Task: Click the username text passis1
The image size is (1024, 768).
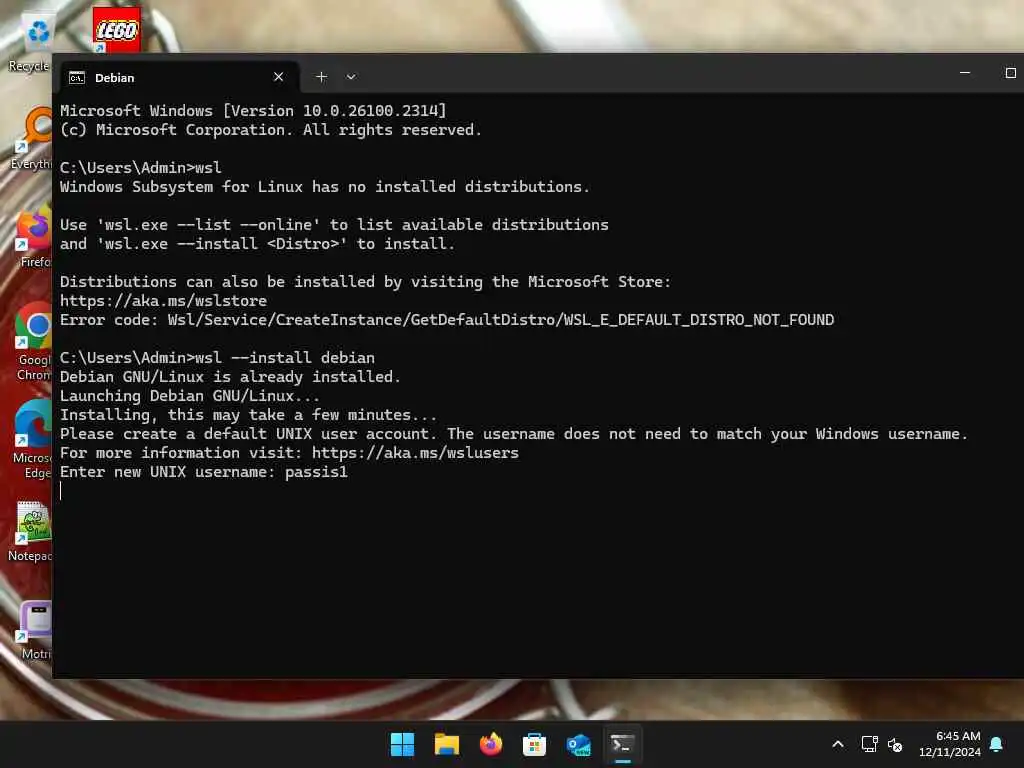Action: coord(316,472)
